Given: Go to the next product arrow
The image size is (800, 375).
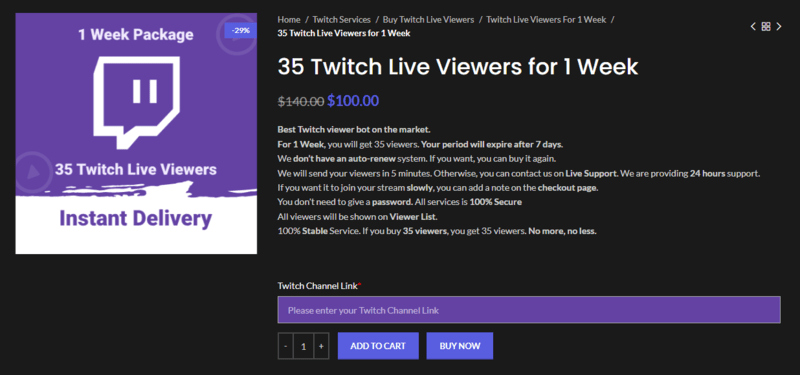Looking at the screenshot, I should [779, 27].
